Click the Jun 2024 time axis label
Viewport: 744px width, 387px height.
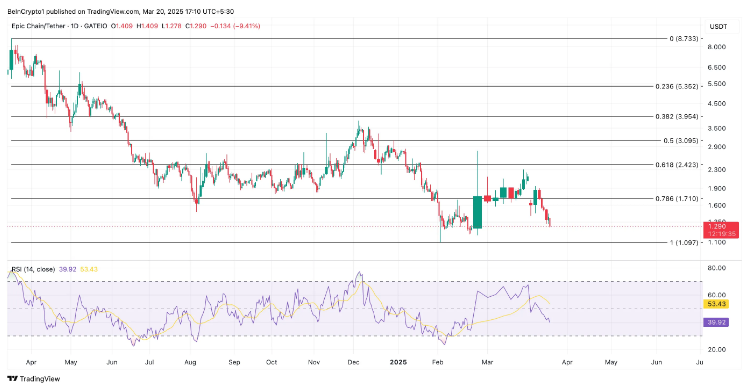click(x=112, y=362)
